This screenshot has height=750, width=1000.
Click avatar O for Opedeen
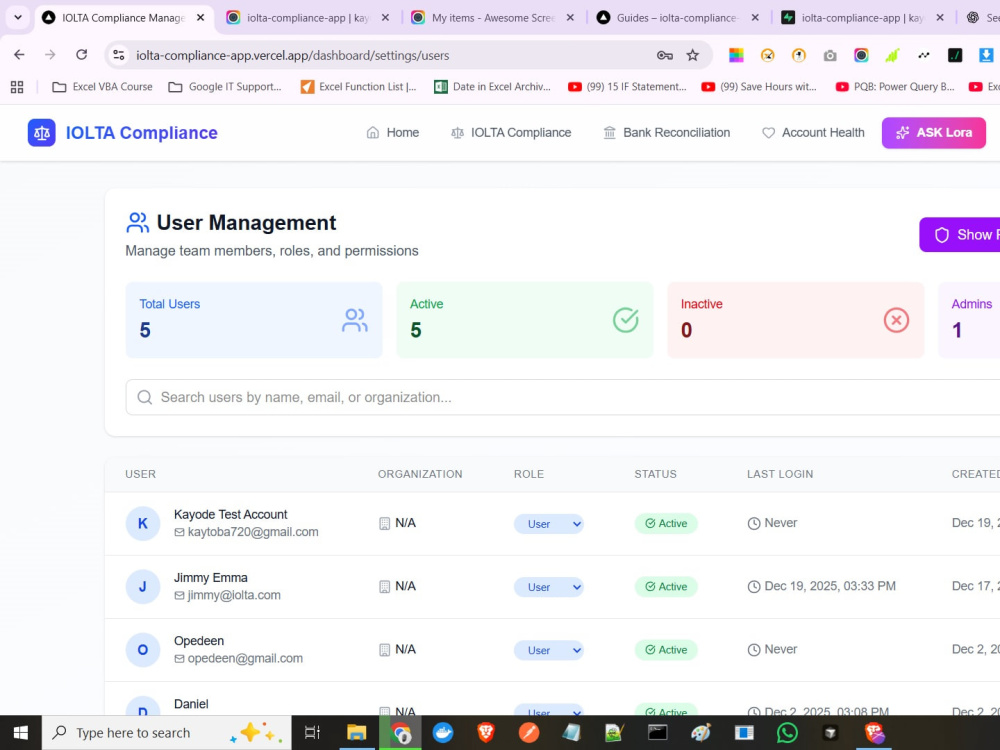[143, 650]
